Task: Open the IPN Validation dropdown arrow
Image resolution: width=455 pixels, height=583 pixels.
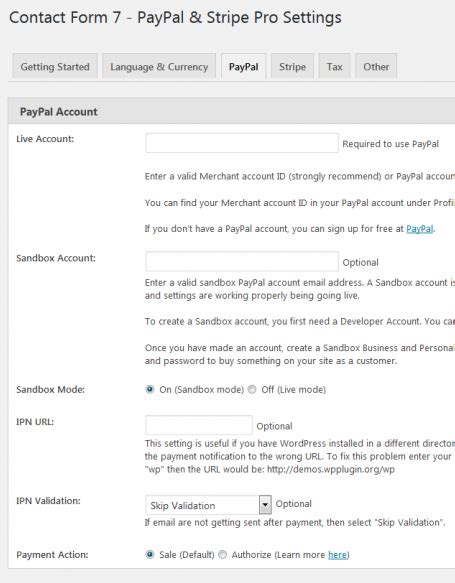Action: [x=265, y=505]
